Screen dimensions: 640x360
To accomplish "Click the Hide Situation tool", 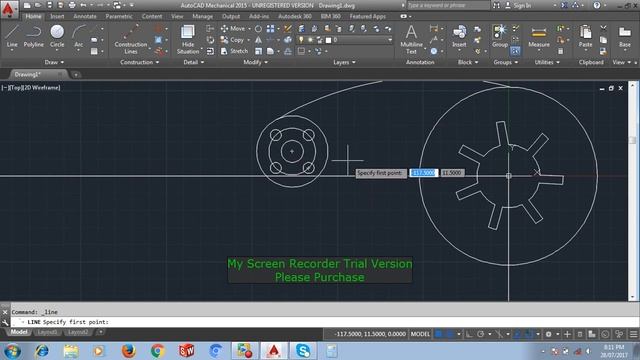I will [x=188, y=39].
